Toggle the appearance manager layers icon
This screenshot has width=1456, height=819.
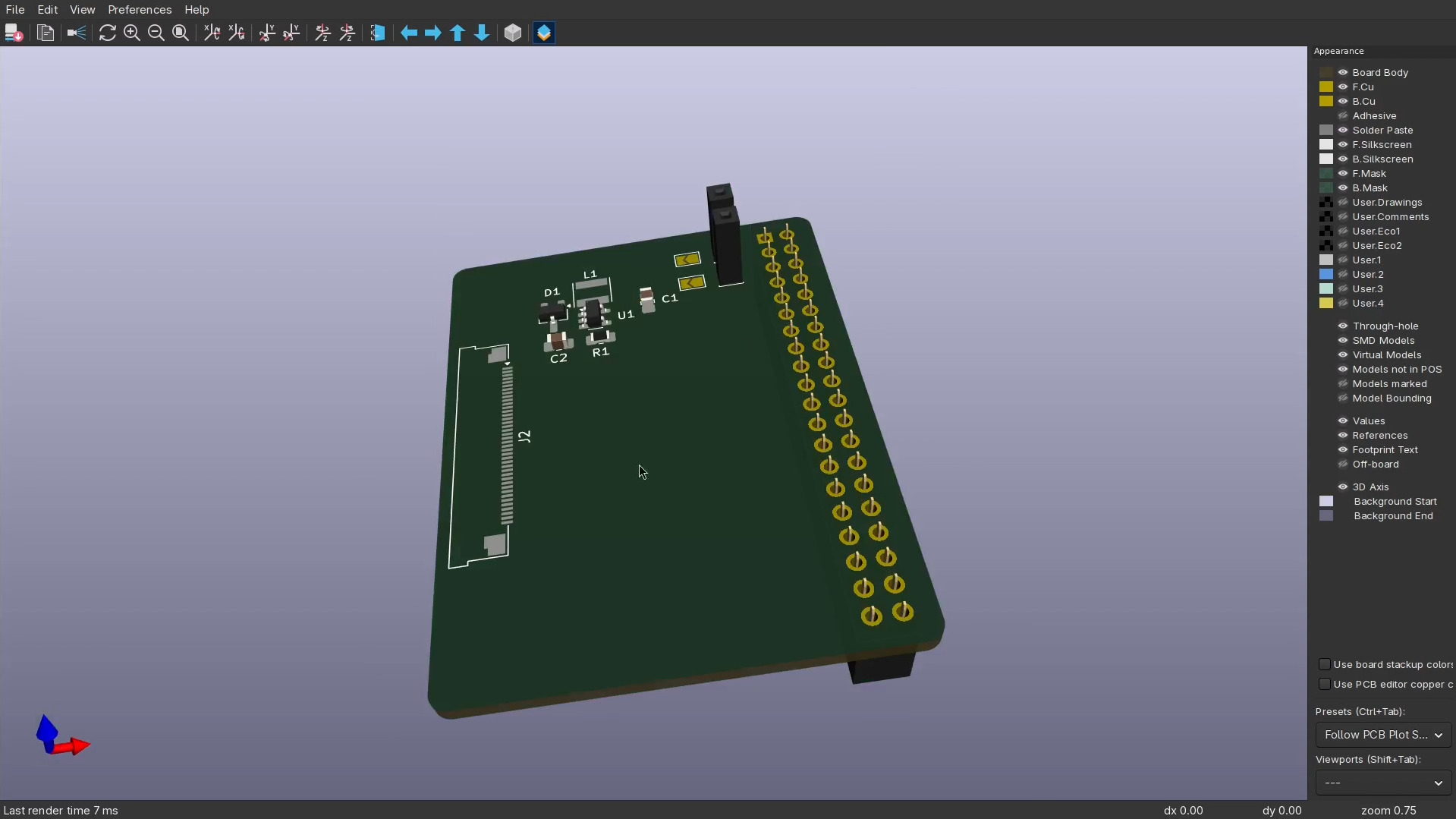[544, 33]
